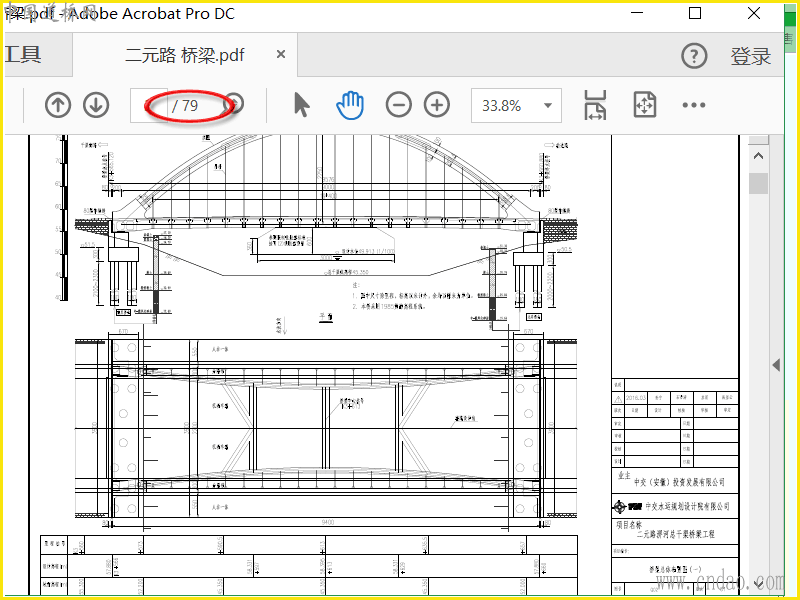This screenshot has height=600, width=800.
Task: Maximize the Acrobat window
Action: 695,13
